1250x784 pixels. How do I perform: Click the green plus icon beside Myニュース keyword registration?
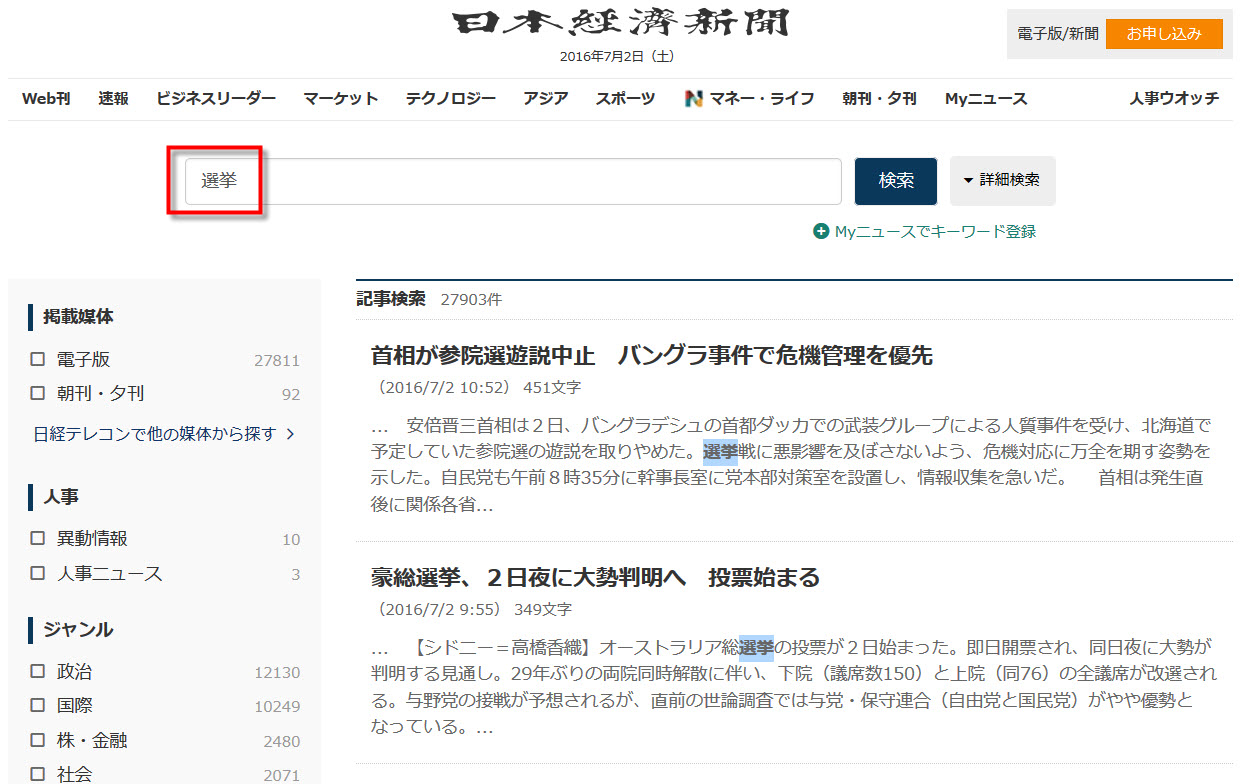click(821, 232)
